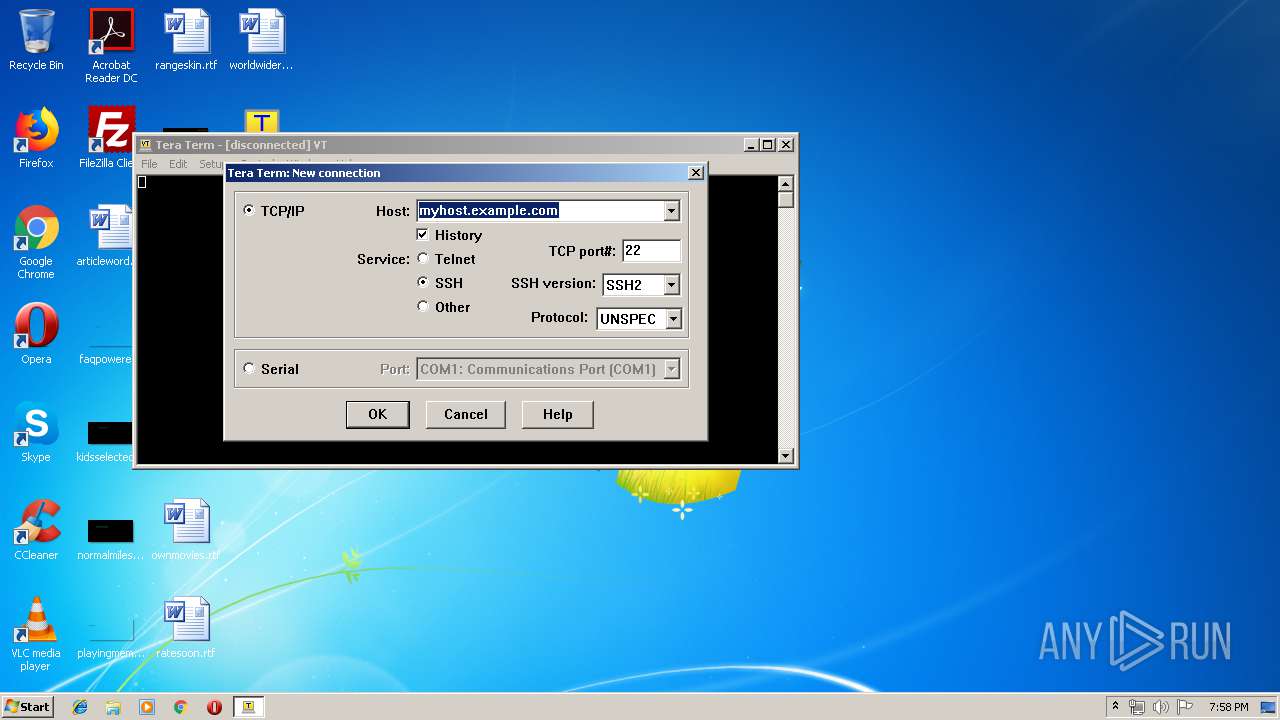The image size is (1280, 720).
Task: Click the Tera Term VT title bar icon
Action: tap(145, 145)
